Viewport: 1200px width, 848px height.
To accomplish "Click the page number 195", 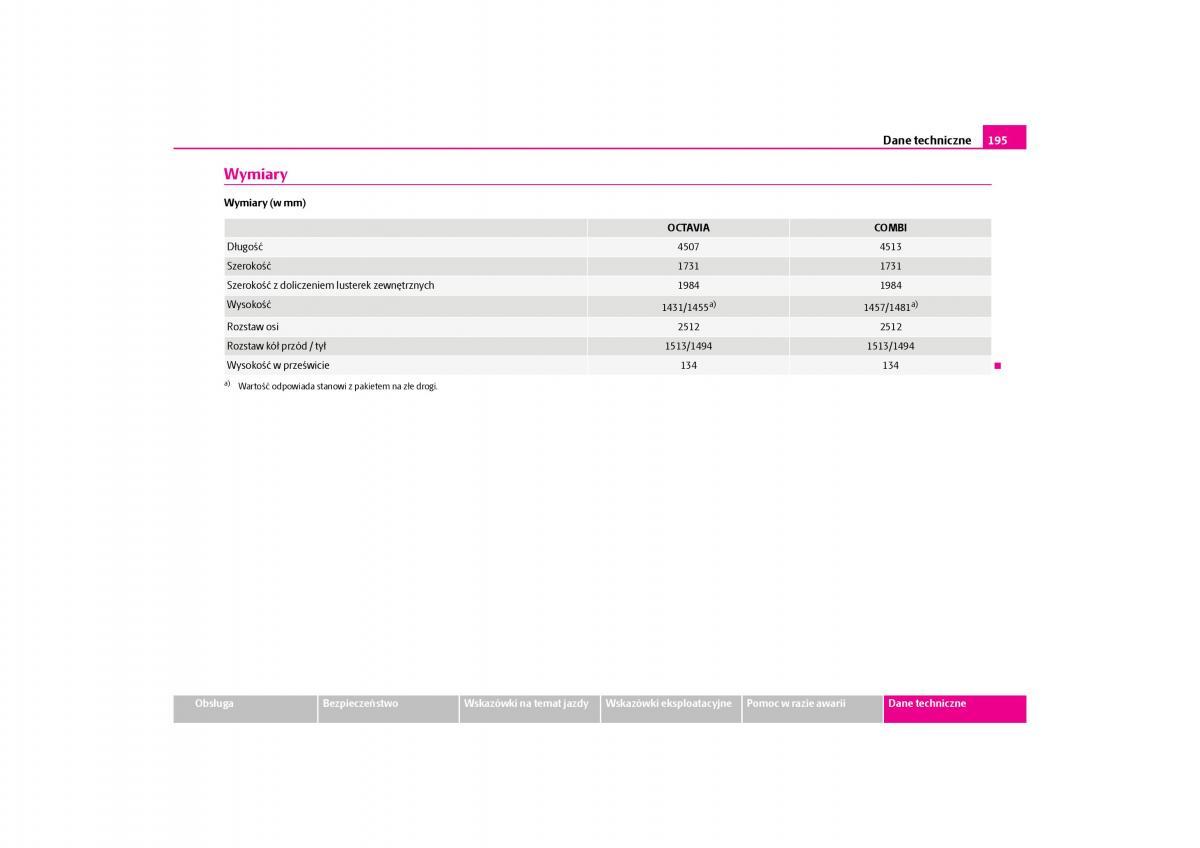I will tap(998, 140).
